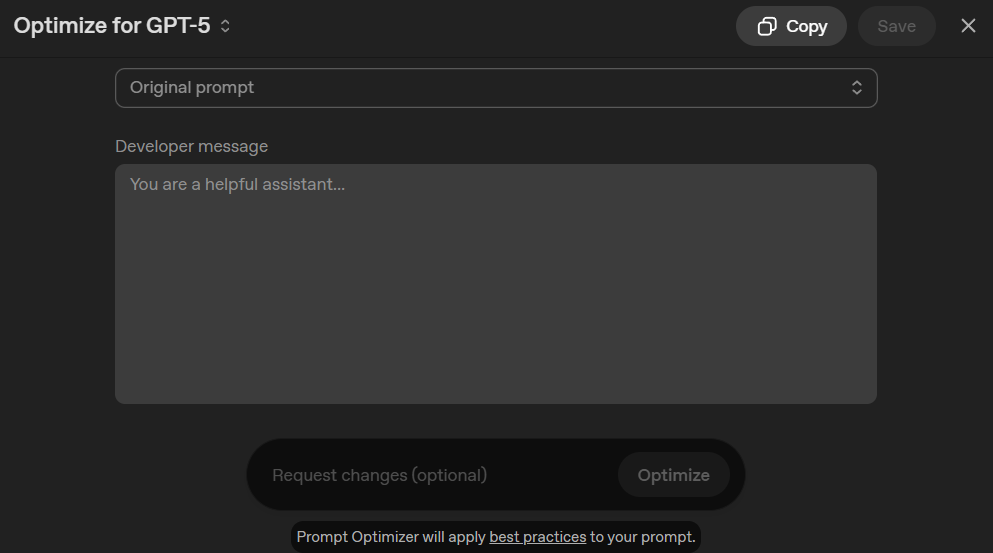Click the Save button
Image resolution: width=993 pixels, height=553 pixels.
(896, 27)
